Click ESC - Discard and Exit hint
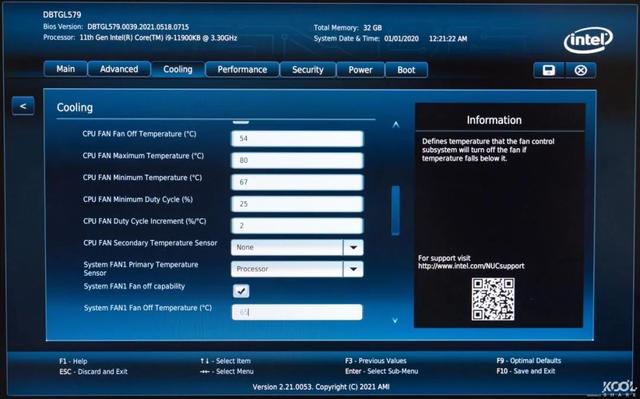 [93, 372]
